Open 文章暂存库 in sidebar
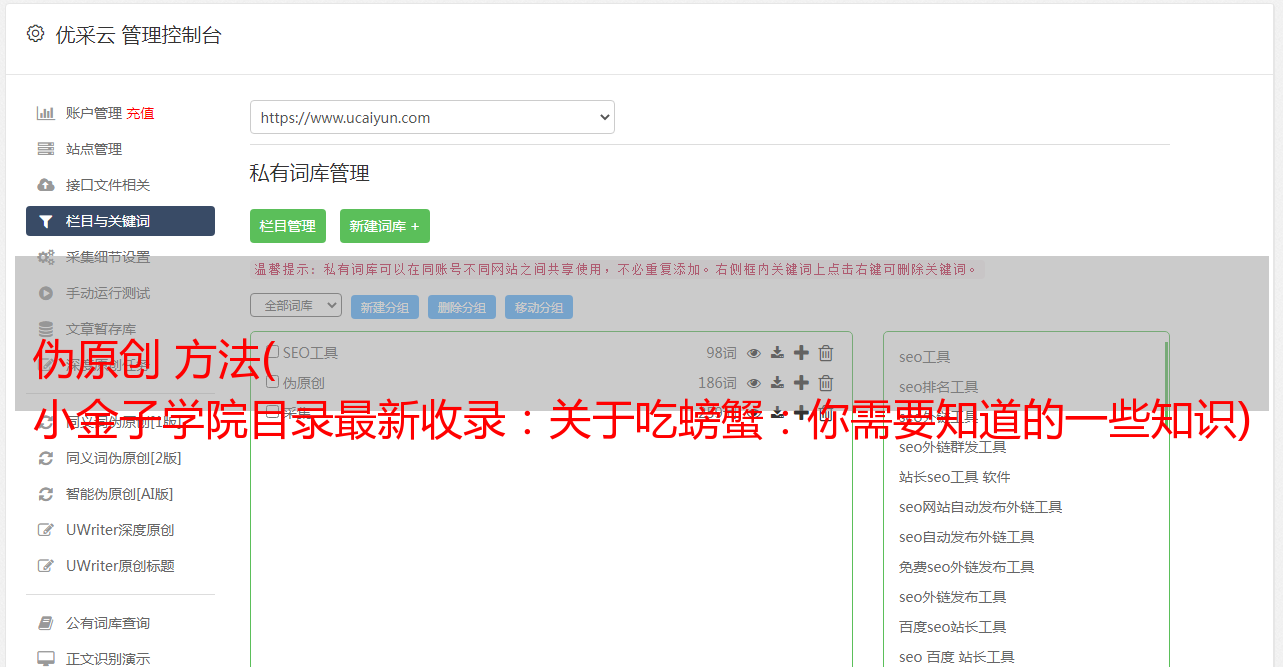The width and height of the screenshot is (1283, 667). click(101, 329)
